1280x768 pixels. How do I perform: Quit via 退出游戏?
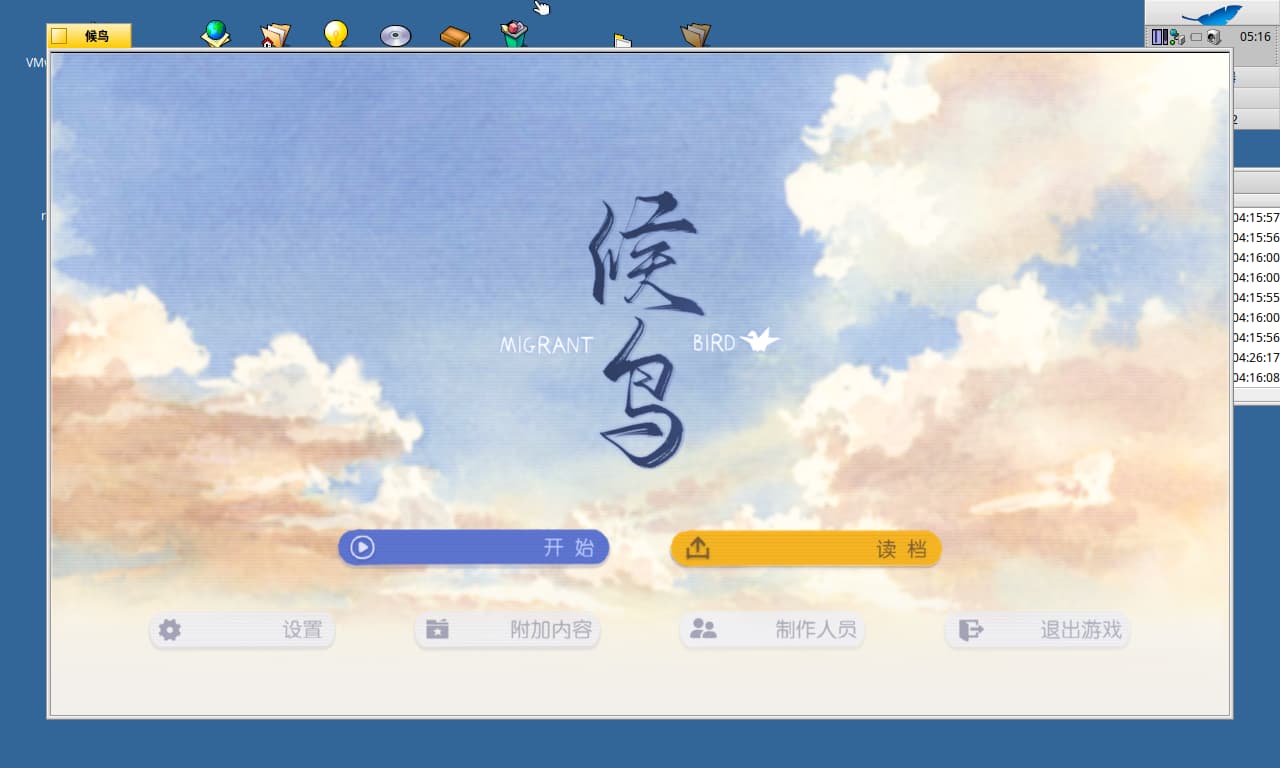click(1038, 630)
